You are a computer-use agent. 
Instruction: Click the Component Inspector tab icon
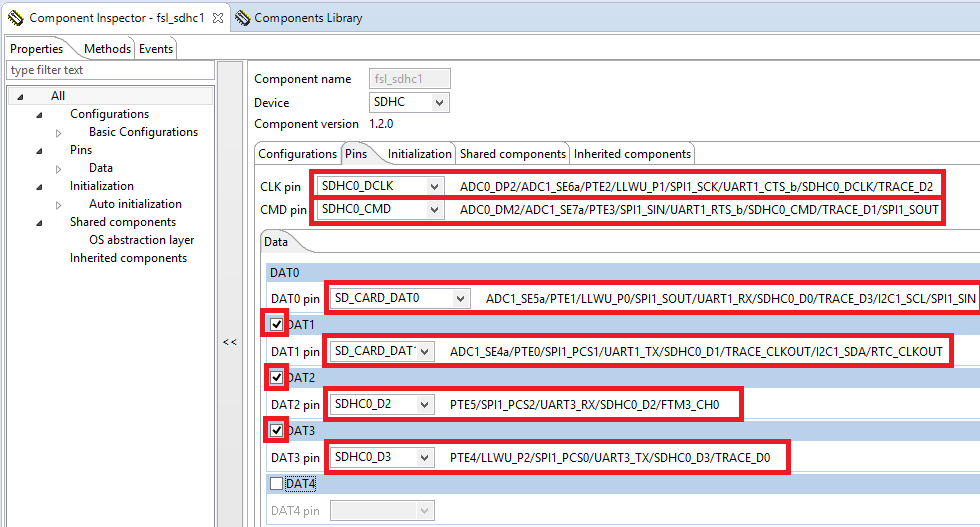15,18
